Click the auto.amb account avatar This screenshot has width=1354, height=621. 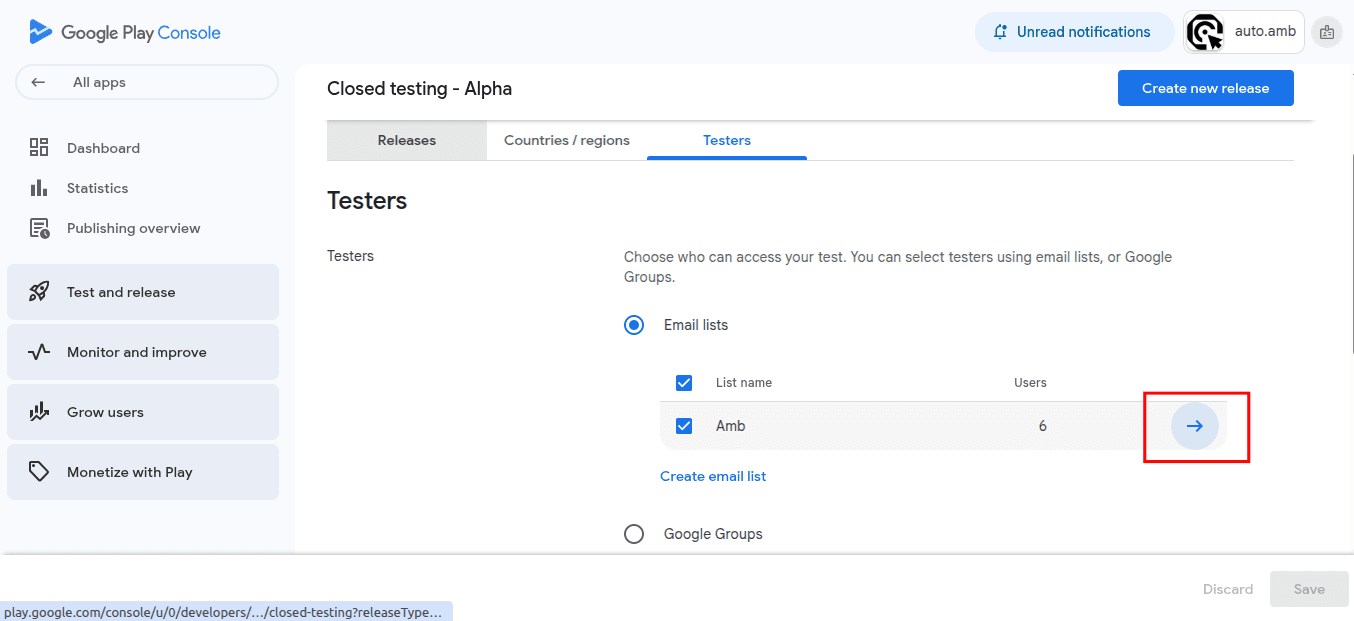(x=1205, y=32)
